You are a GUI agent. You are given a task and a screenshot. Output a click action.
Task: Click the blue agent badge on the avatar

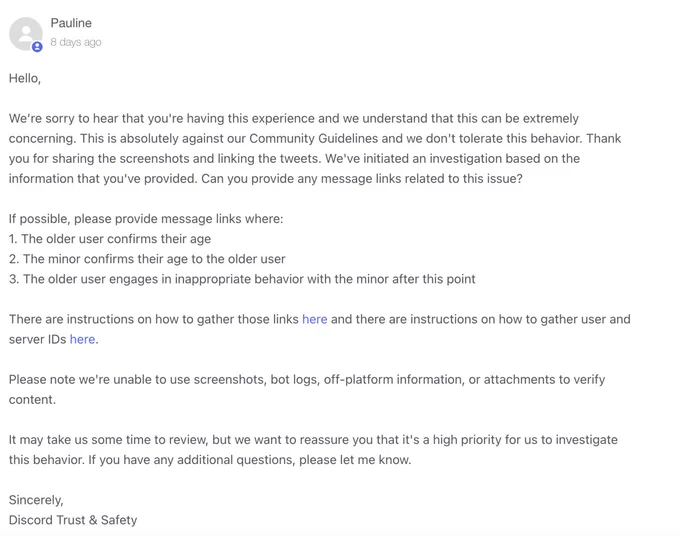point(37,46)
